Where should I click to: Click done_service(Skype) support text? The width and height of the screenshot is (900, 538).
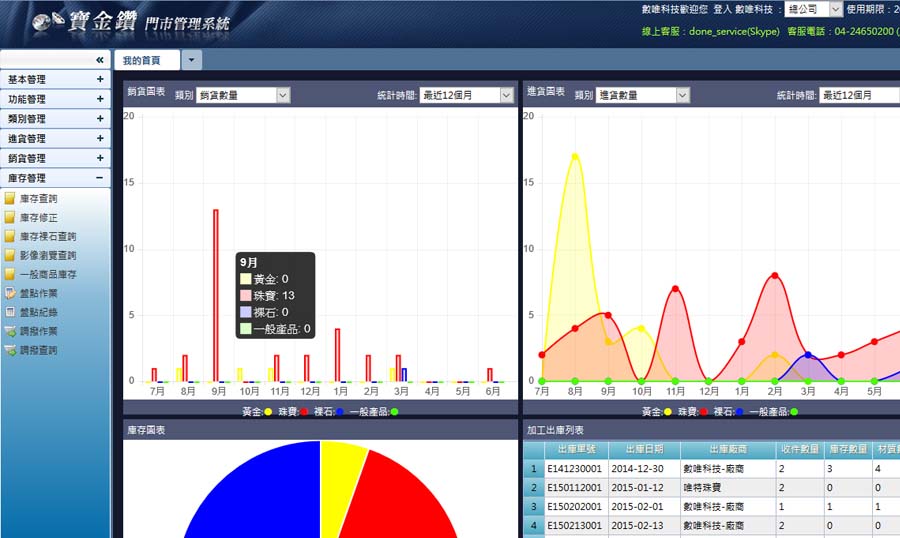point(734,32)
